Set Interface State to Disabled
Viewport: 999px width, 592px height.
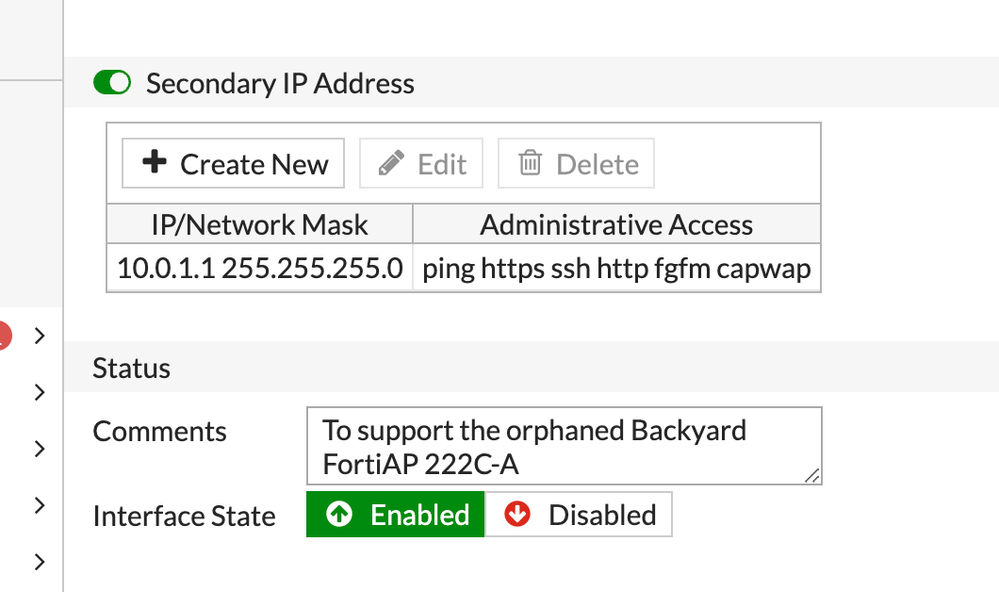click(579, 515)
